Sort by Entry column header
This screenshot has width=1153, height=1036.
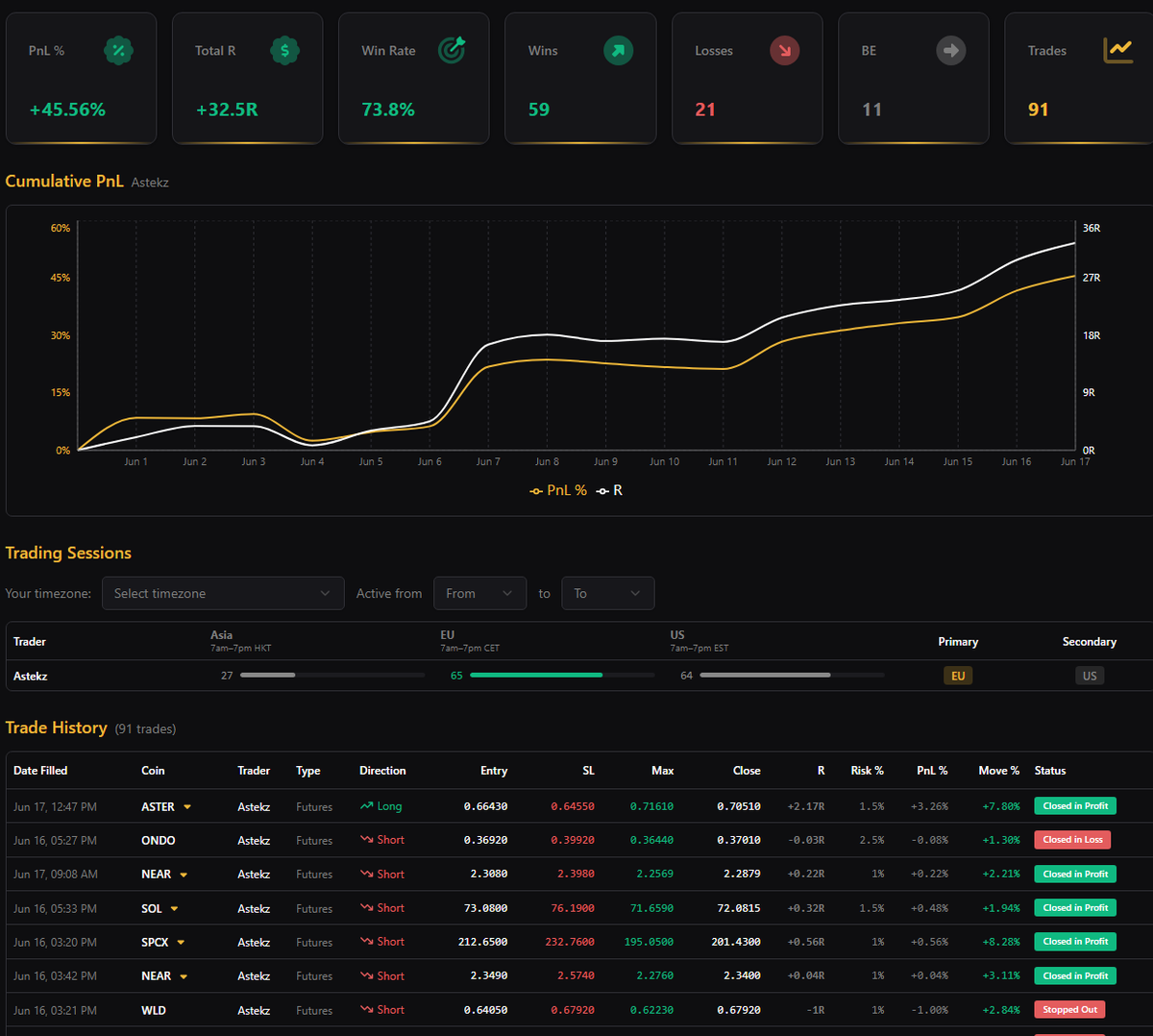pyautogui.click(x=494, y=771)
